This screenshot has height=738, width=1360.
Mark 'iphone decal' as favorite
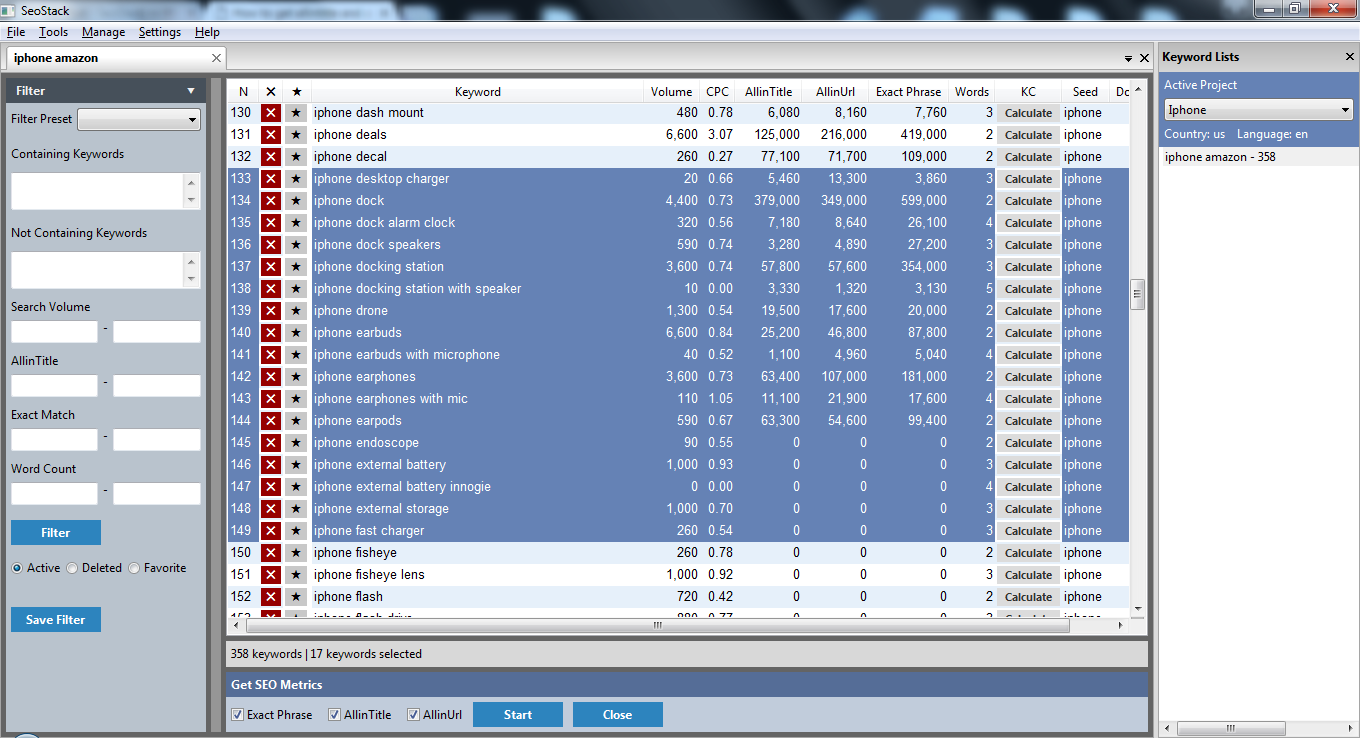296,157
